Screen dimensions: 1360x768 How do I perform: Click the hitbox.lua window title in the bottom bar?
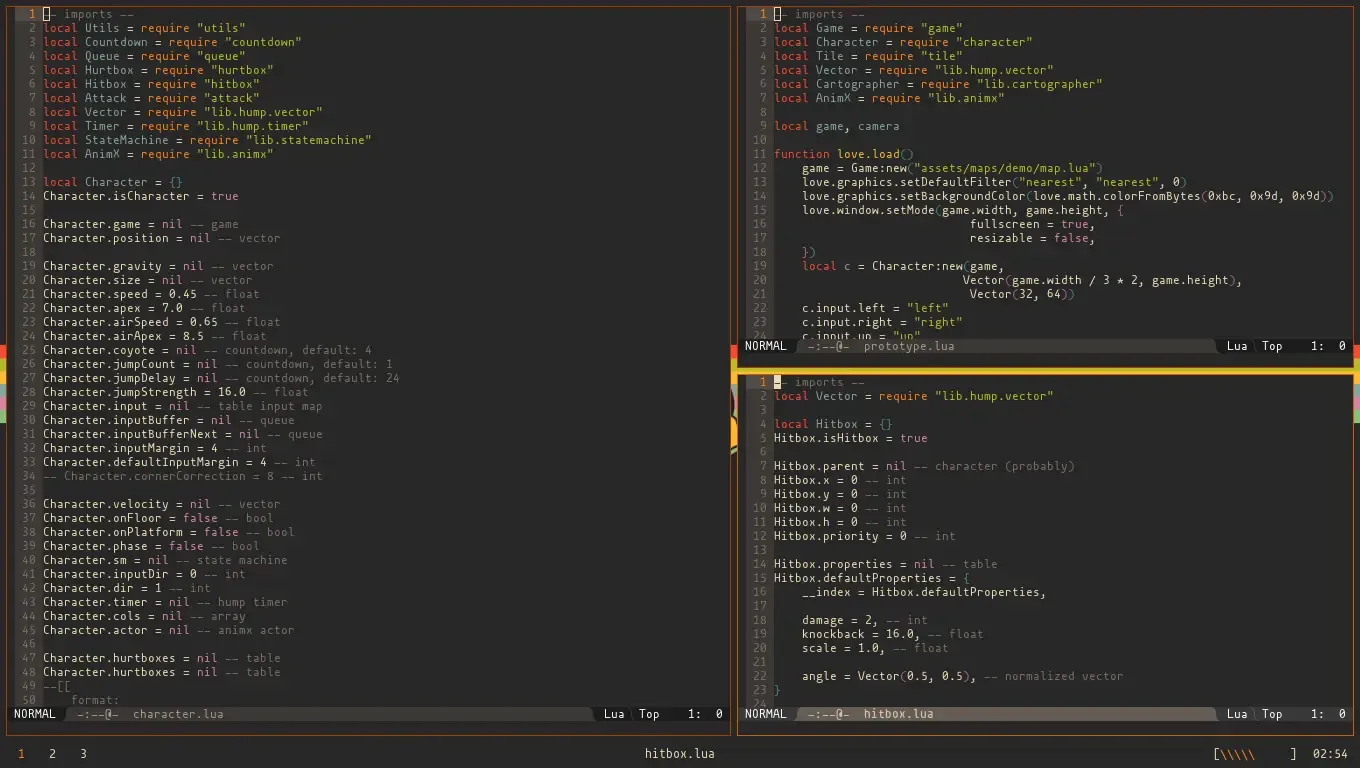[680, 754]
